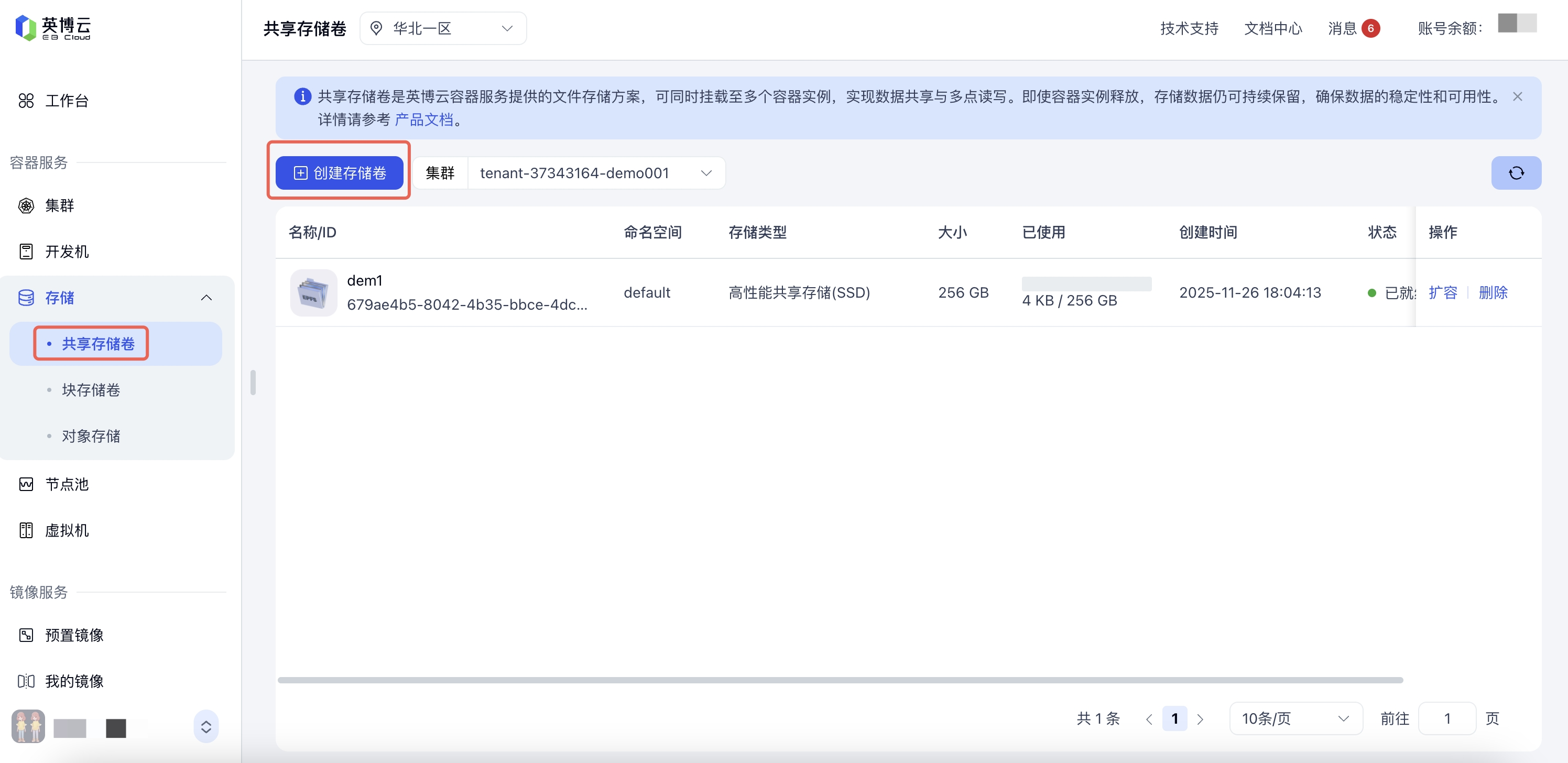Open 开发机 dev machine sidebar item
Viewport: 1568px width, 763px height.
[67, 252]
